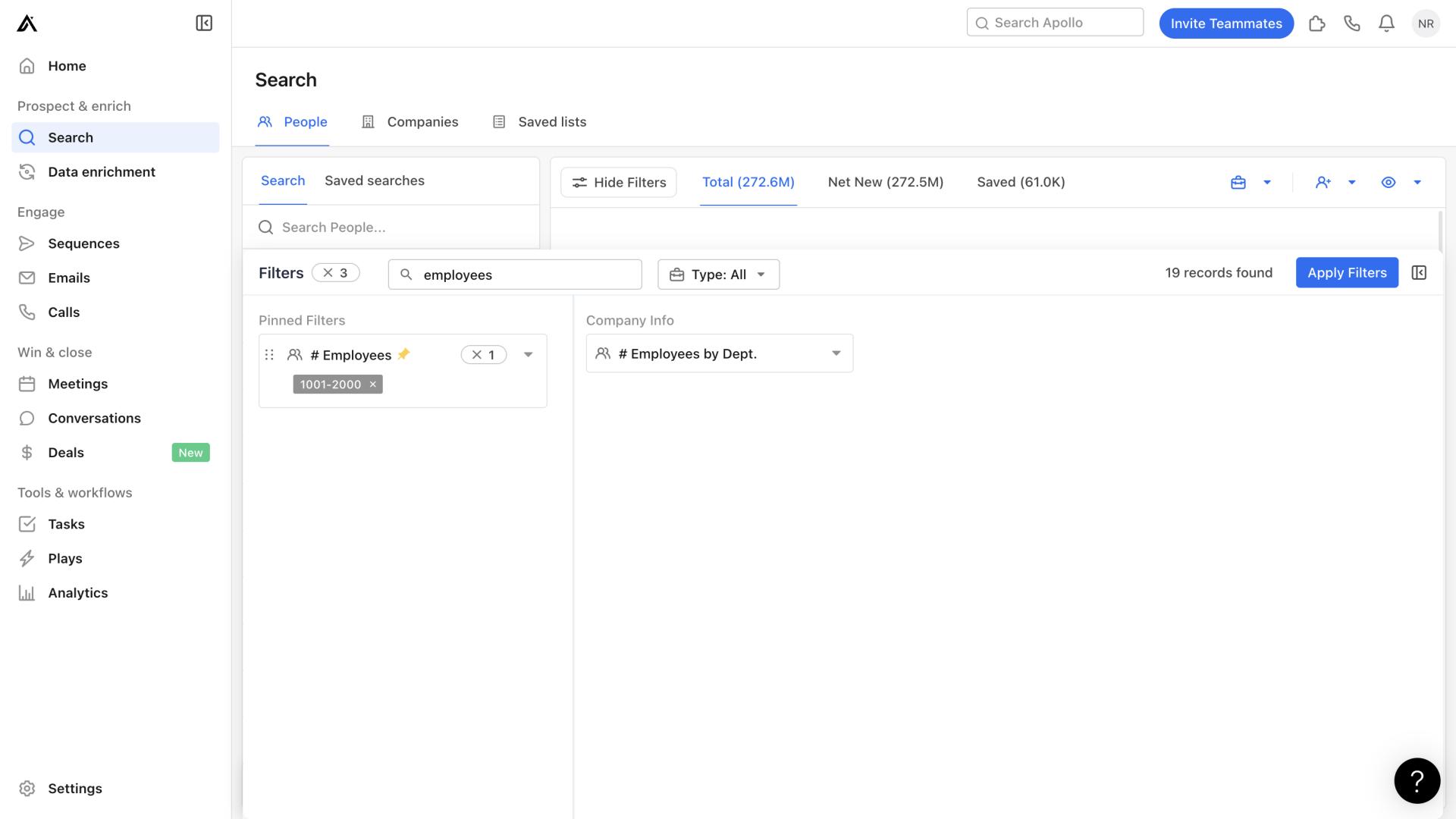Collapse the filters panel icon
Viewport: 1456px width, 819px height.
[x=1419, y=273]
